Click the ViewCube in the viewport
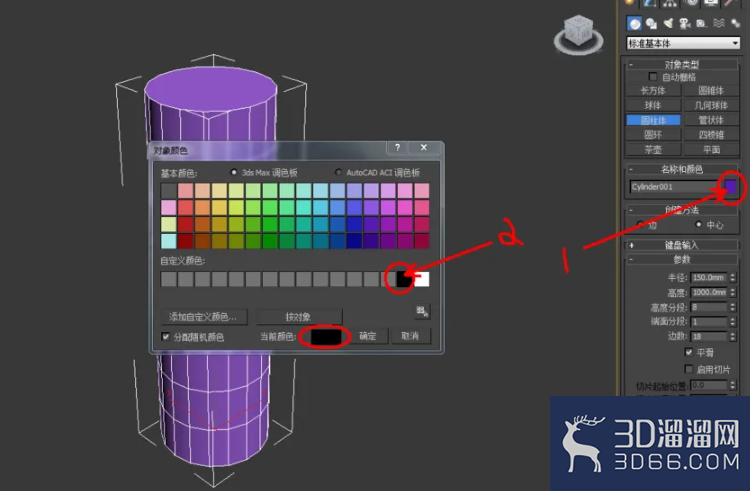 (578, 33)
